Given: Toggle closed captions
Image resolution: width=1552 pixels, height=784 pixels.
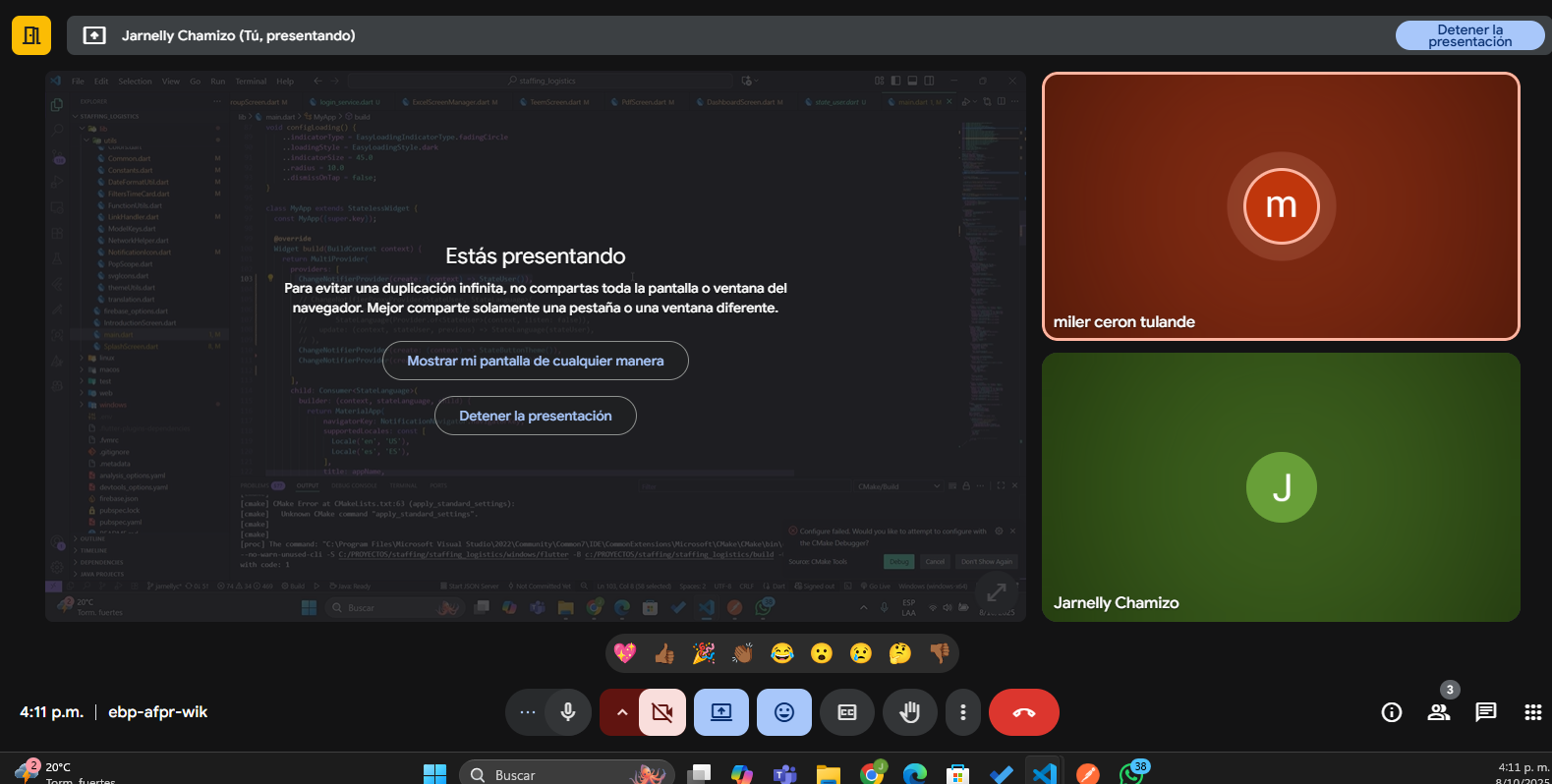Looking at the screenshot, I should tap(847, 712).
